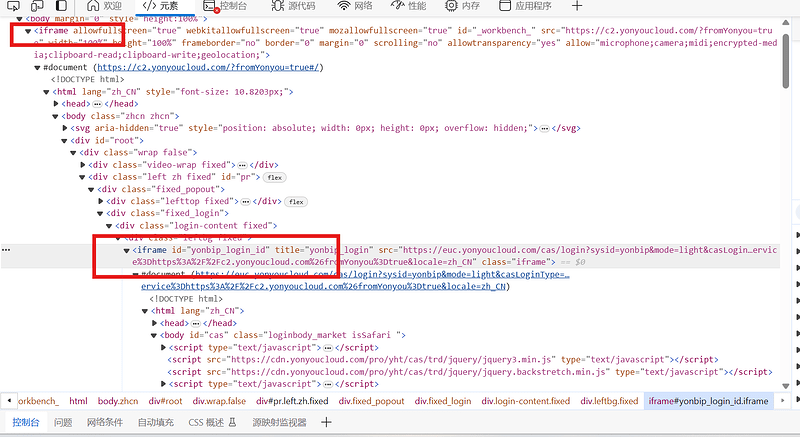Select the div#root breadcrumb
This screenshot has width=800, height=437.
(x=165, y=401)
